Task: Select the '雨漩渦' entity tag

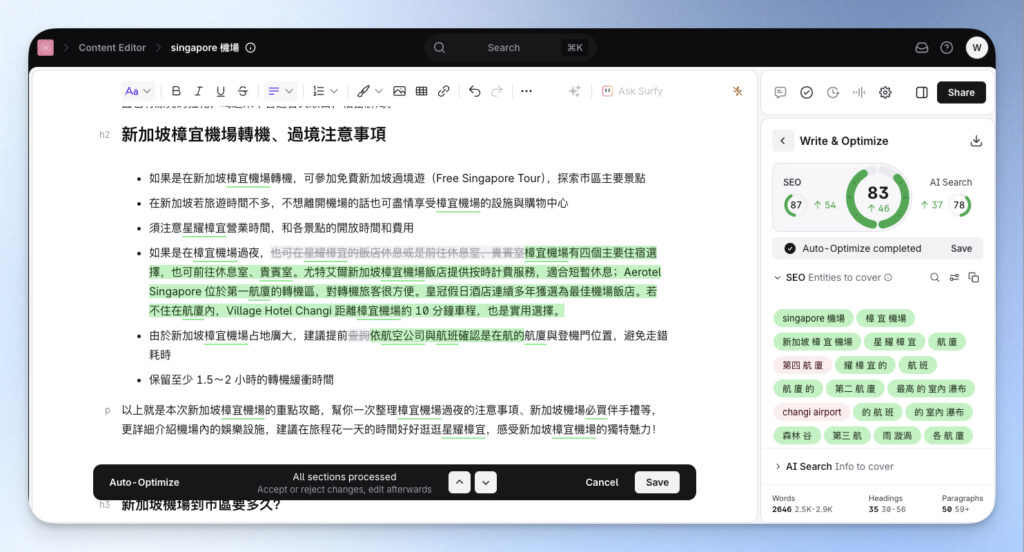Action: [x=897, y=436]
